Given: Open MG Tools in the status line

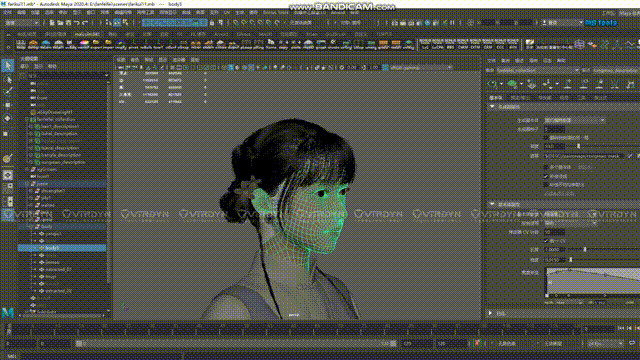Looking at the screenshot, I should point(601,23).
